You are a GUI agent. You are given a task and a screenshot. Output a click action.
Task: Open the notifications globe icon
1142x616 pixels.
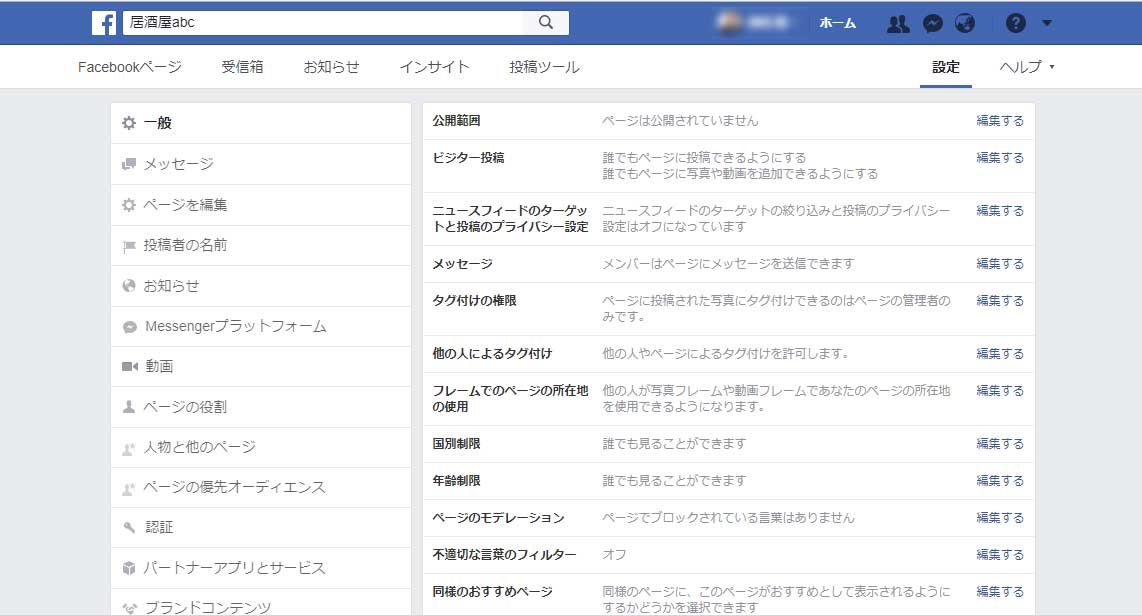pyautogui.click(x=964, y=23)
